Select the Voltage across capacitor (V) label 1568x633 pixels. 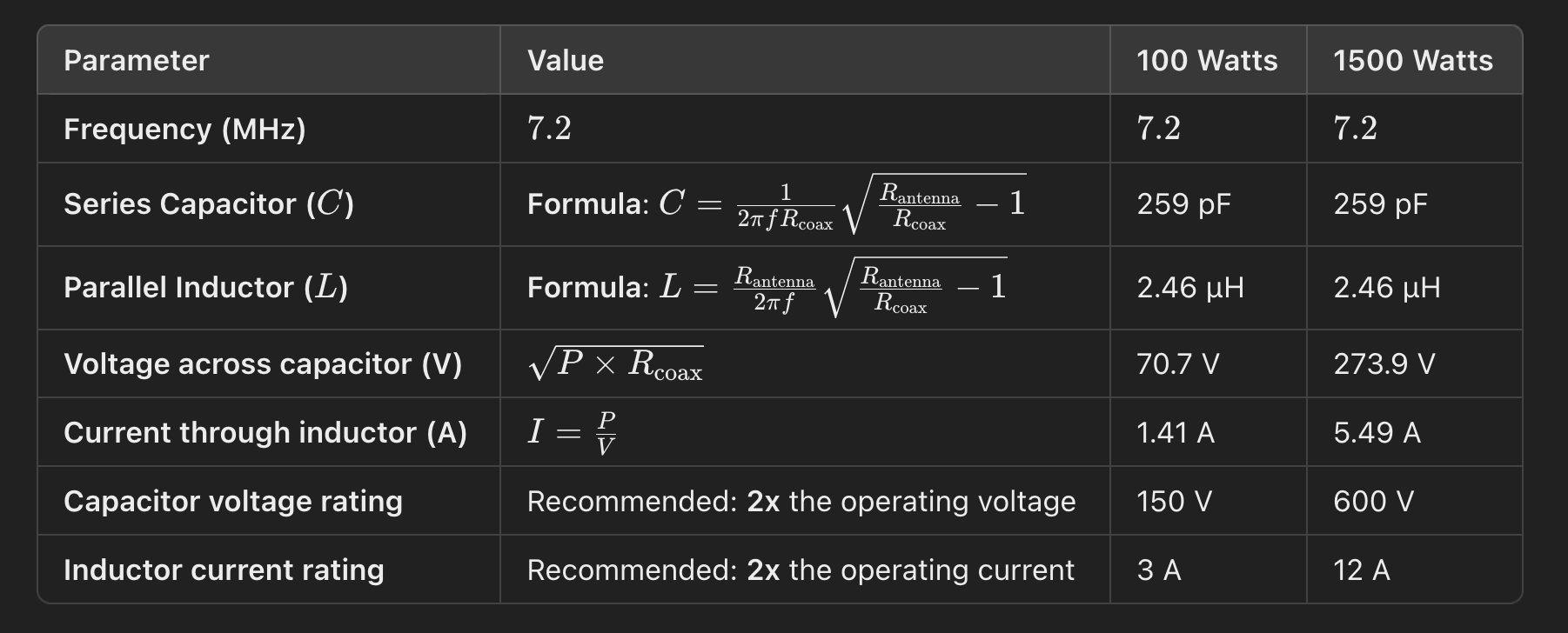coord(263,364)
